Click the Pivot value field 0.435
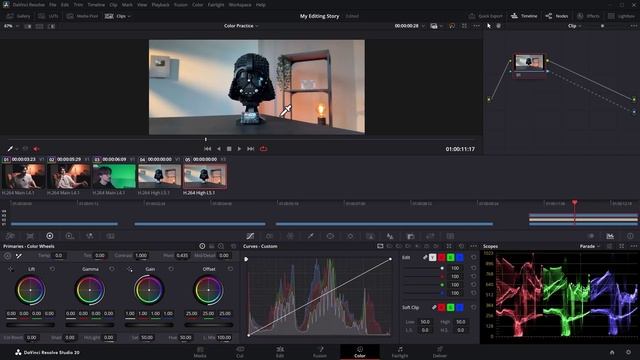The image size is (640, 360). [182, 256]
